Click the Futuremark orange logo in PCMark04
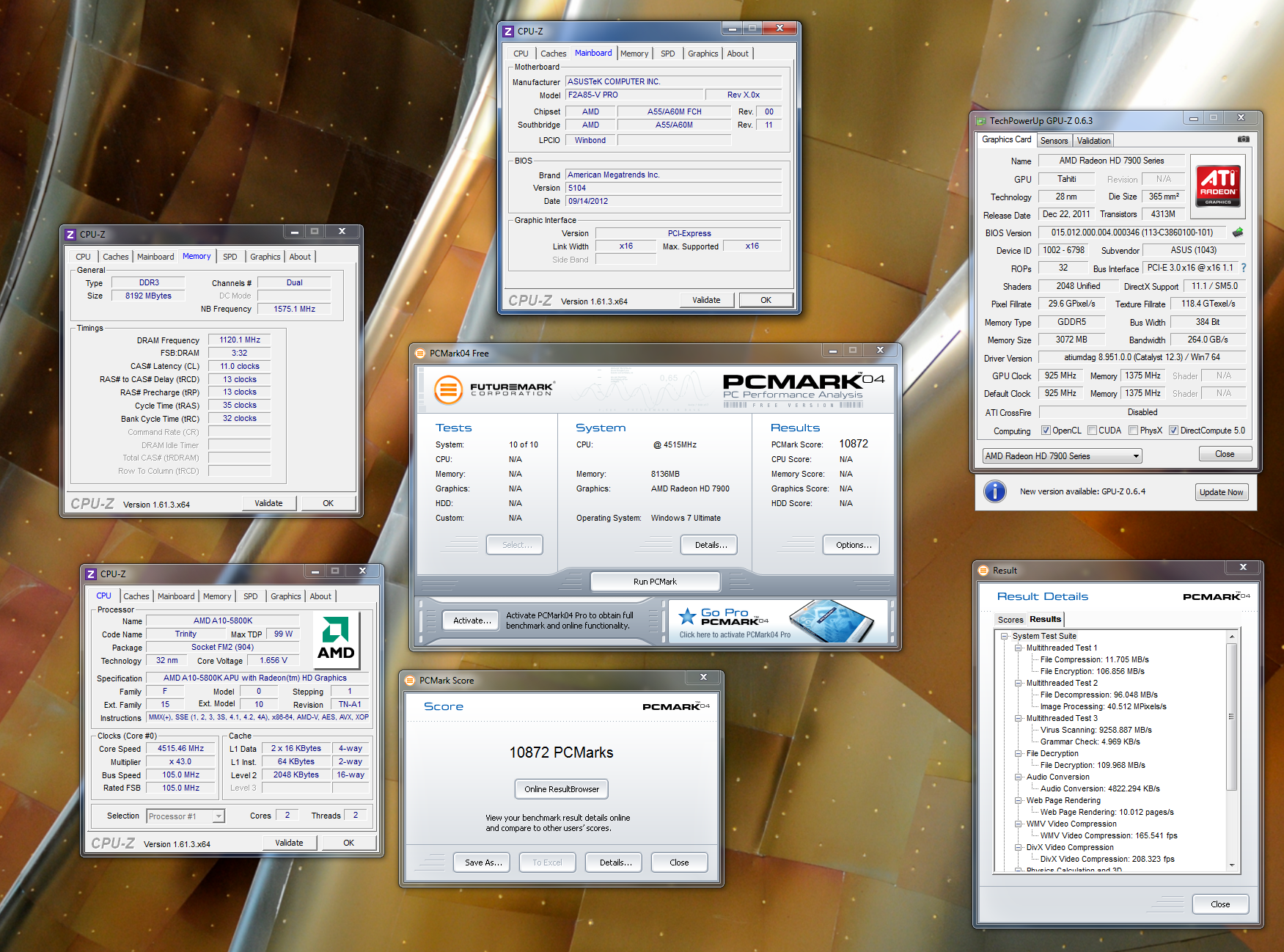The width and height of the screenshot is (1284, 952). point(447,389)
